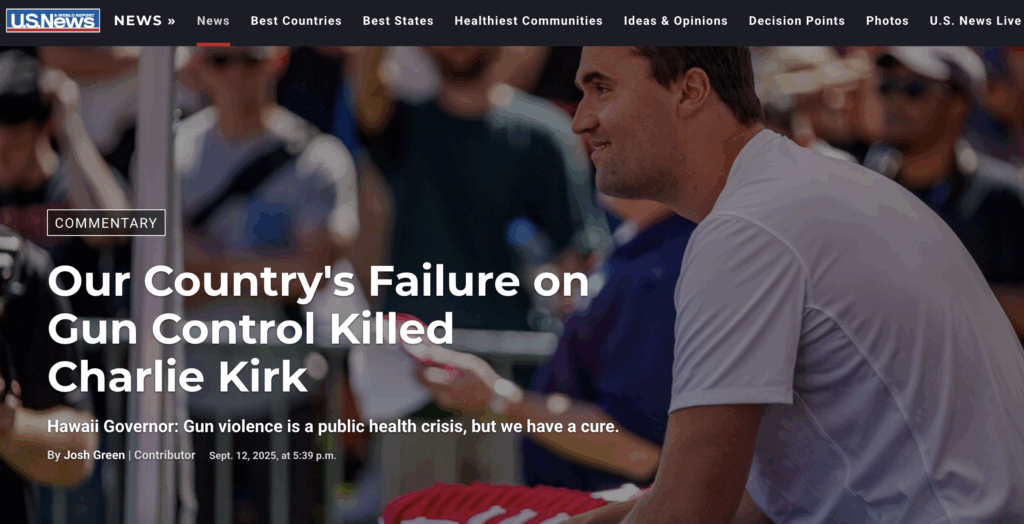Click the red underline under News tab
This screenshot has width=1024, height=524.
(x=213, y=44)
